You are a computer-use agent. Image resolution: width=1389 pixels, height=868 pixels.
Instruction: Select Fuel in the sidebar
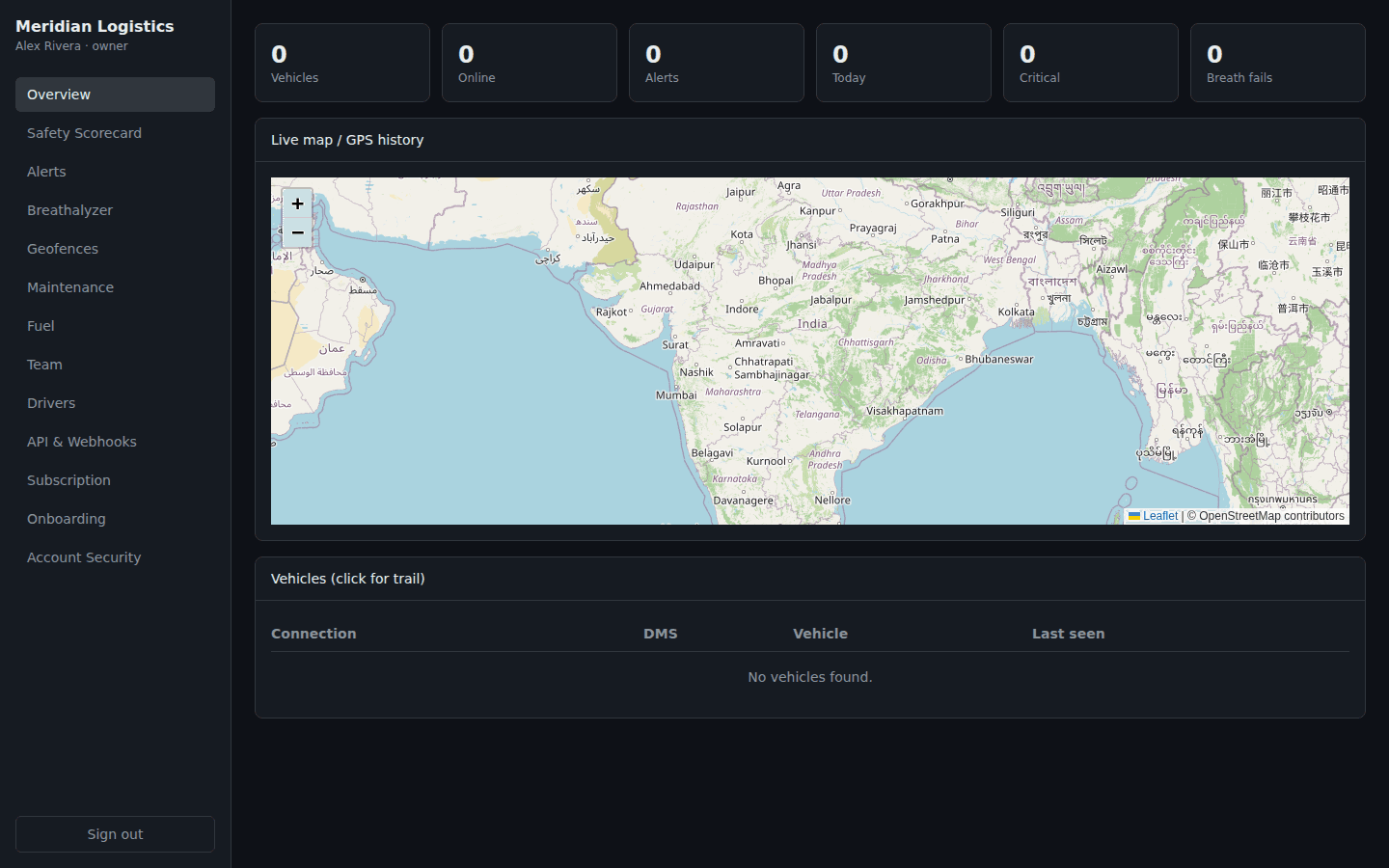point(115,326)
